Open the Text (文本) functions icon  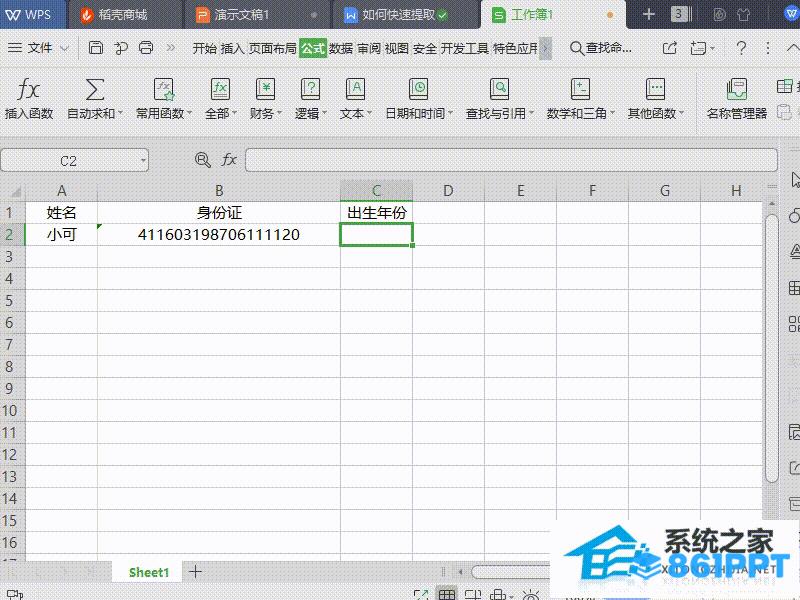click(356, 90)
